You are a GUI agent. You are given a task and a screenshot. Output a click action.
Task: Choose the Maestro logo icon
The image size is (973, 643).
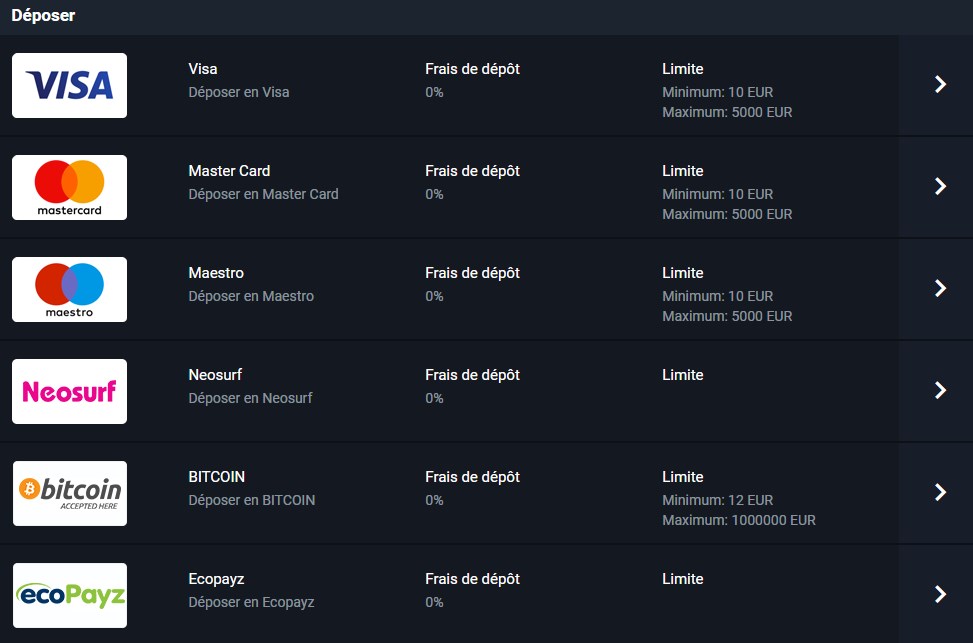[69, 289]
